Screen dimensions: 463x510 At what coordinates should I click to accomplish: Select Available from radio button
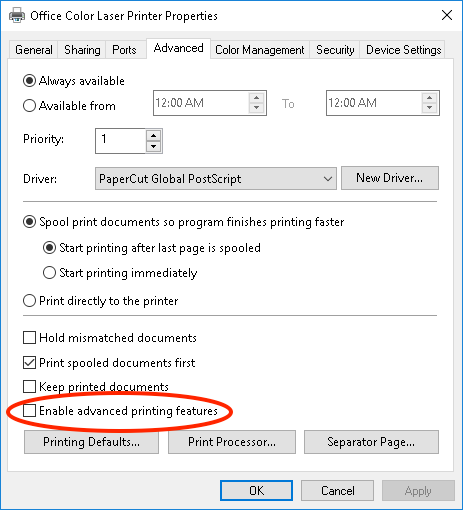click(29, 106)
